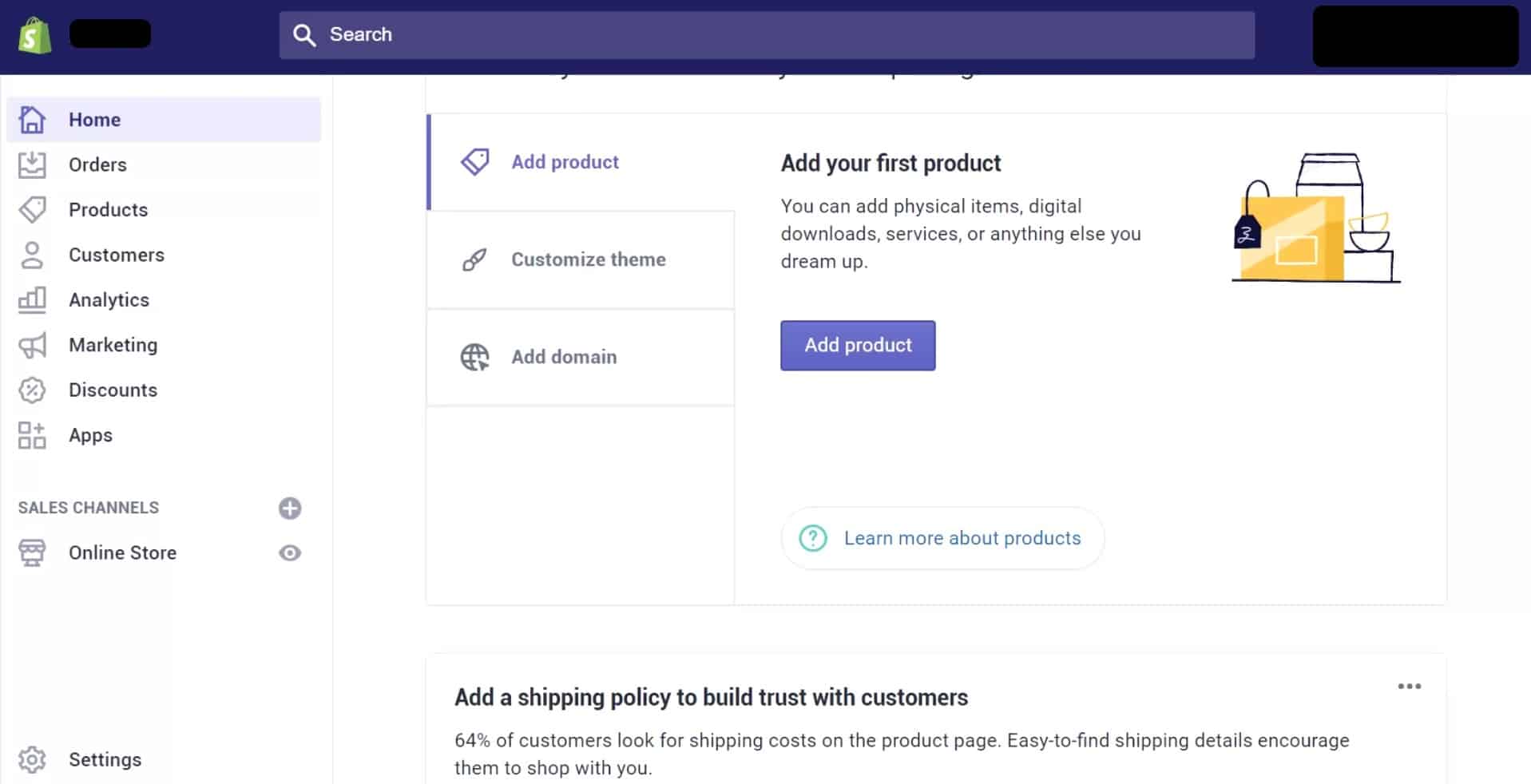The image size is (1531, 784).
Task: Click the Home icon in sidebar
Action: pos(32,120)
